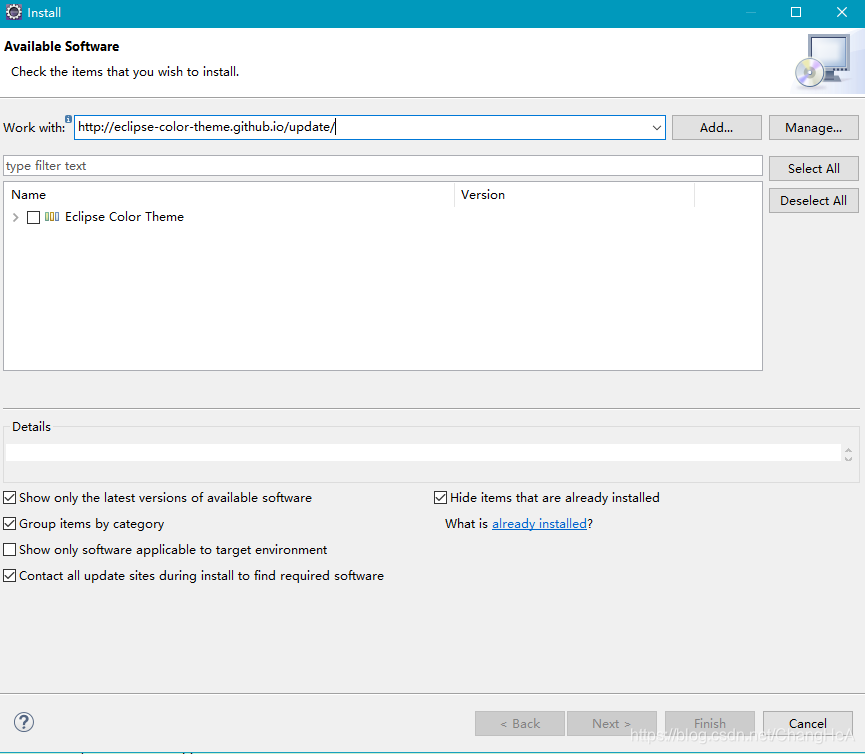The image size is (865, 754).
Task: Enable Show only software applicable to target environment
Action: 9,549
